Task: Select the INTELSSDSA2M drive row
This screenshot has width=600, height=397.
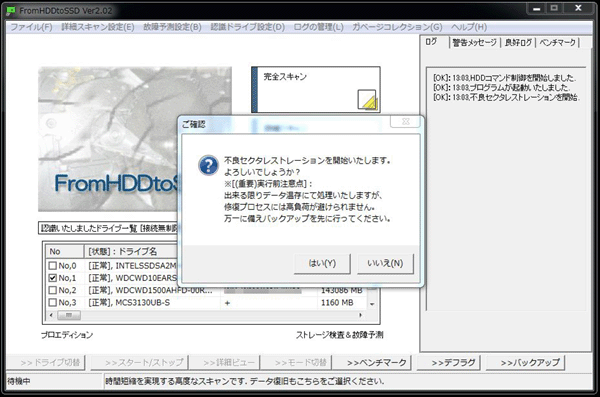Action: pyautogui.click(x=113, y=266)
